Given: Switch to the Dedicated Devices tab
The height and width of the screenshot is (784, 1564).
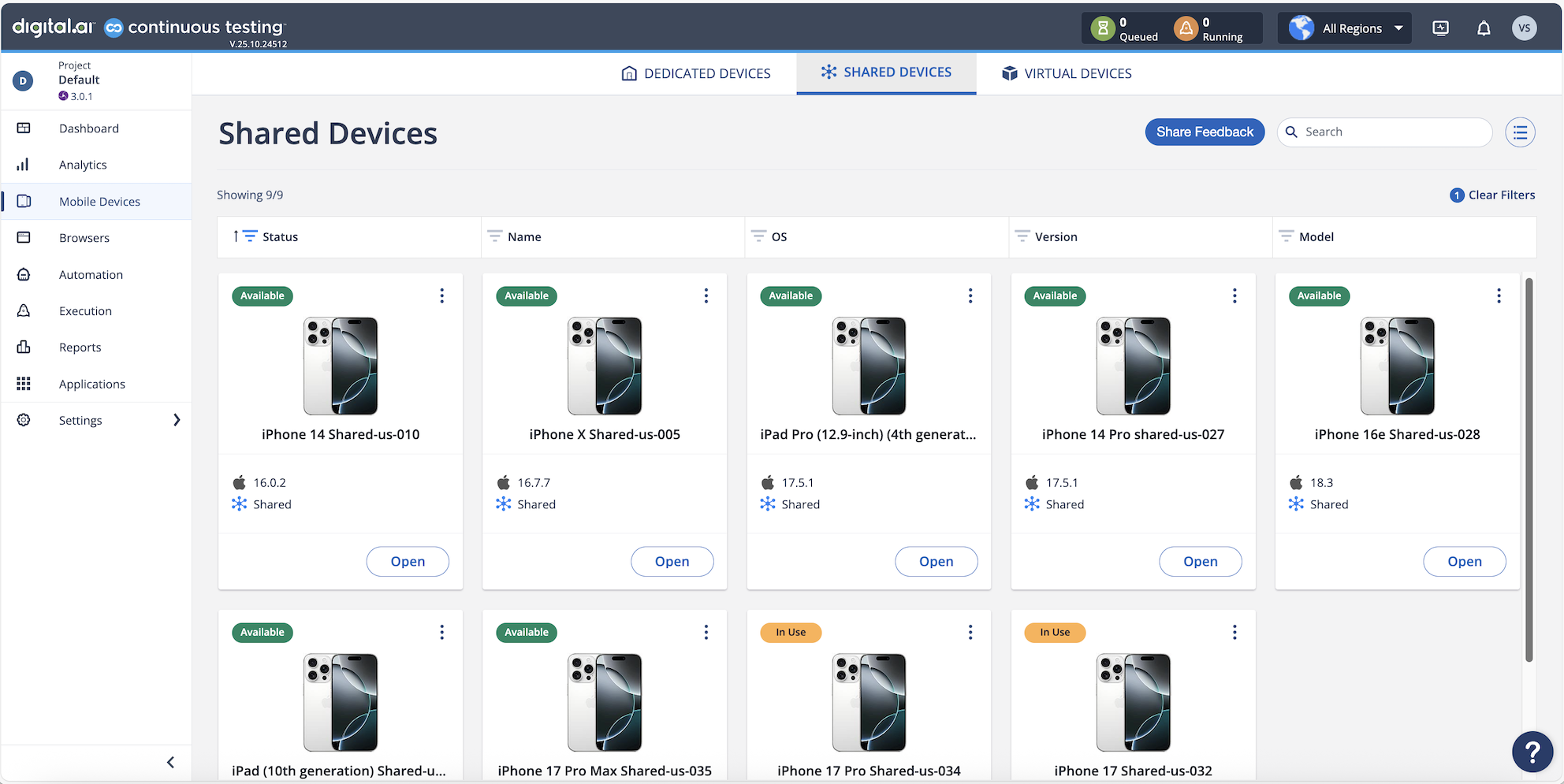Looking at the screenshot, I should (696, 73).
